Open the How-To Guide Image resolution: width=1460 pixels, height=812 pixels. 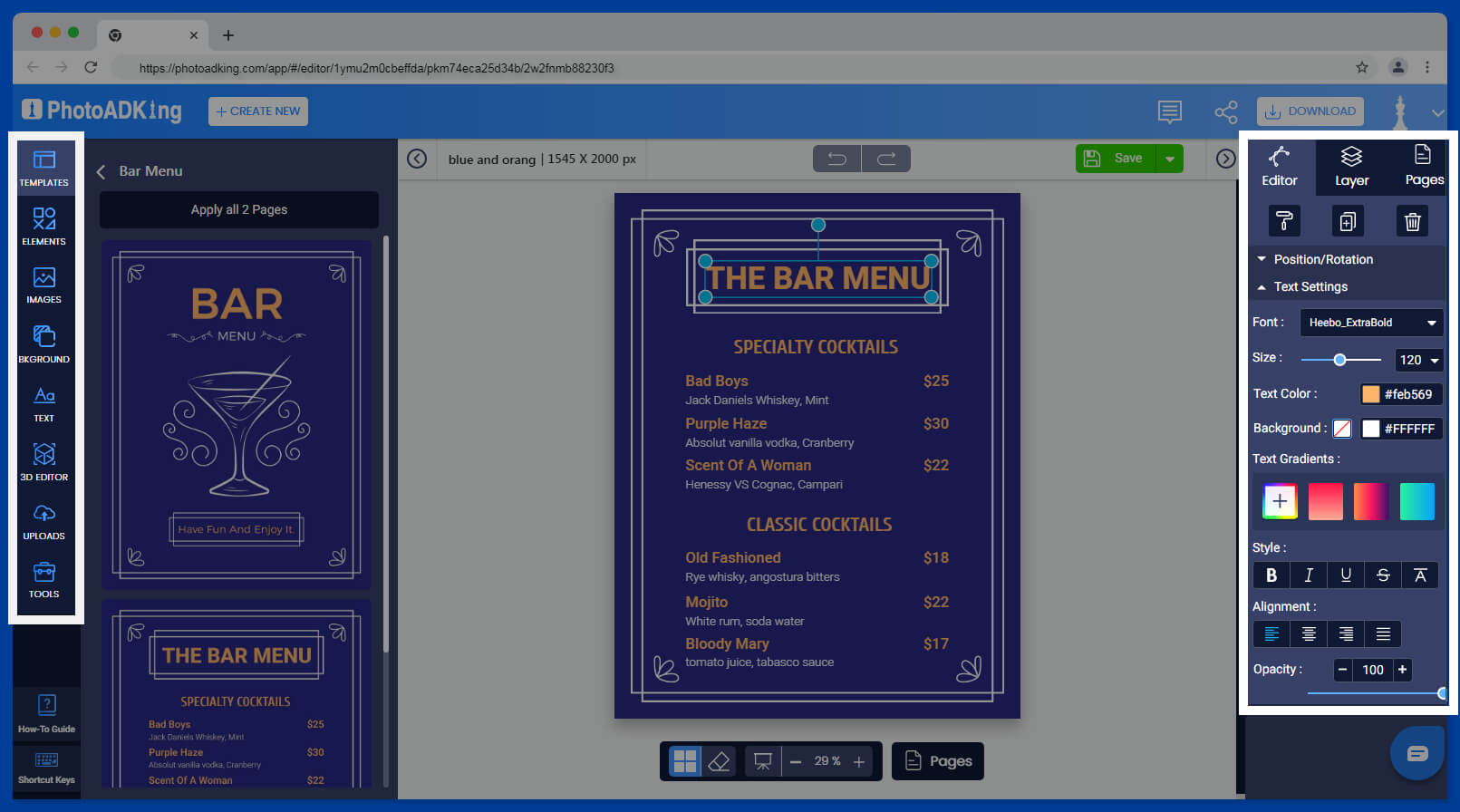tap(46, 714)
